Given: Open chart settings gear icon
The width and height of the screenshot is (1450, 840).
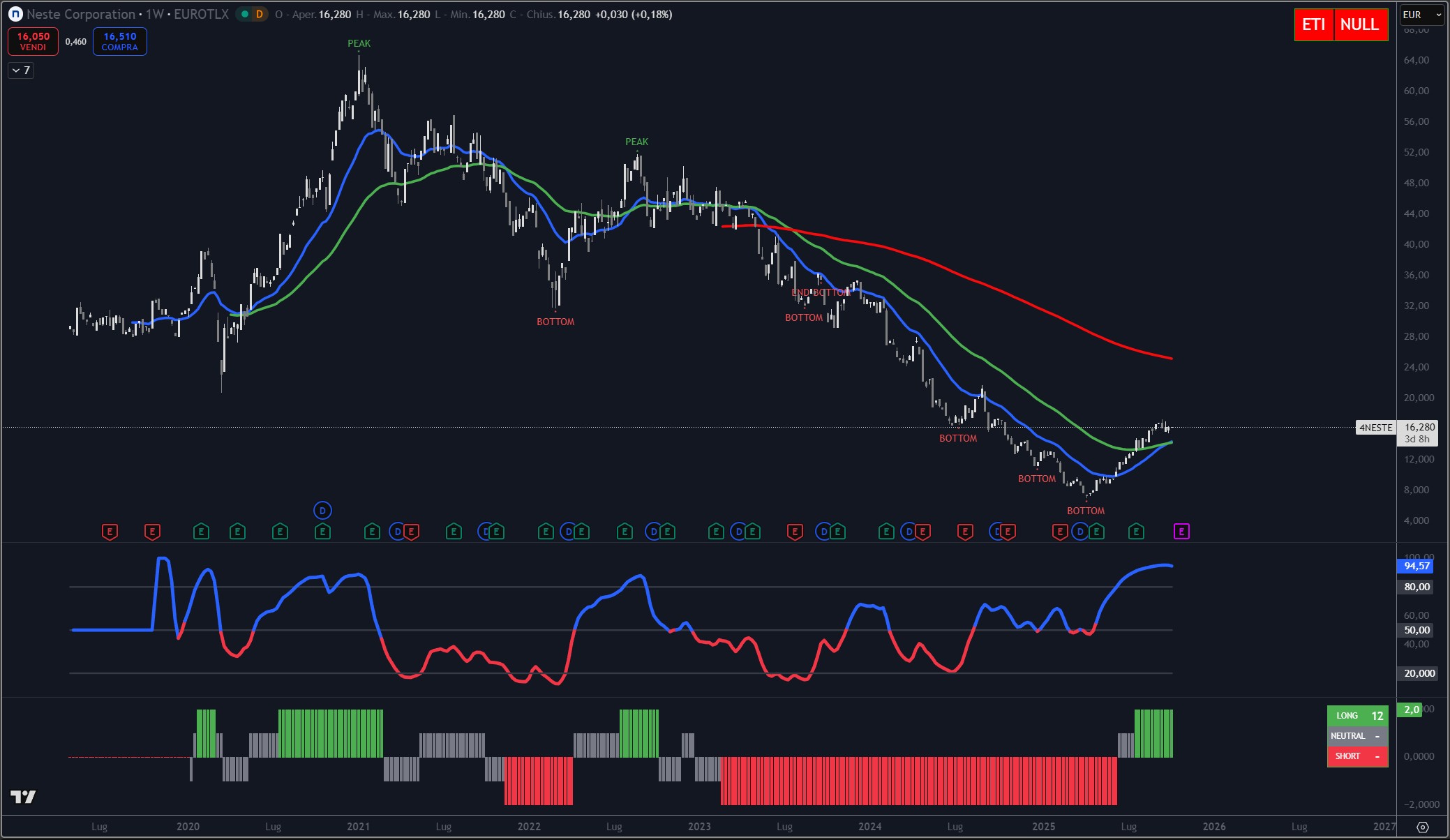Looking at the screenshot, I should (1423, 827).
